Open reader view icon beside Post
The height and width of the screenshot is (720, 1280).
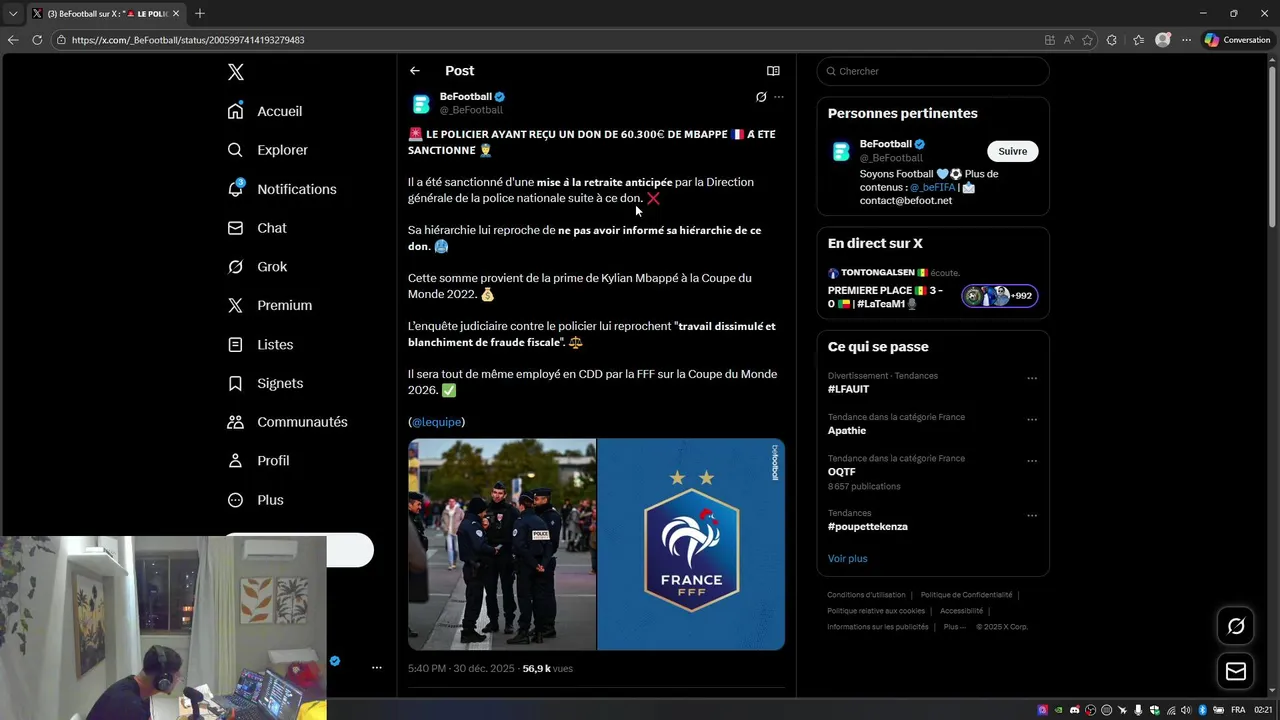(773, 71)
